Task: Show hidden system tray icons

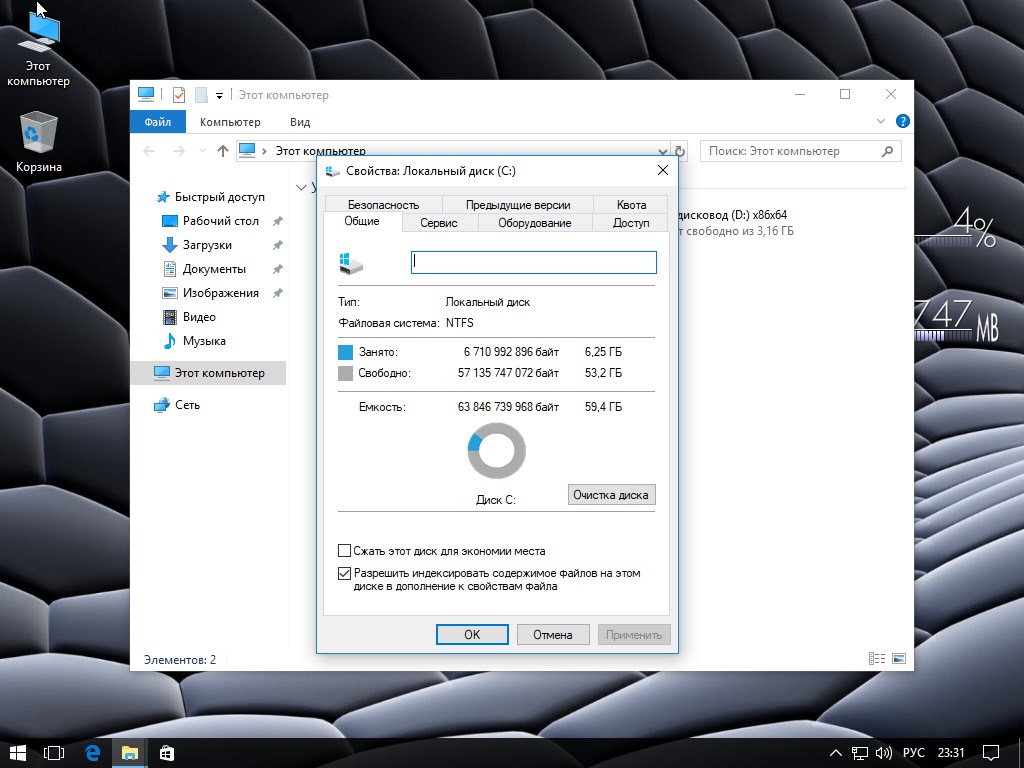Action: [x=836, y=752]
